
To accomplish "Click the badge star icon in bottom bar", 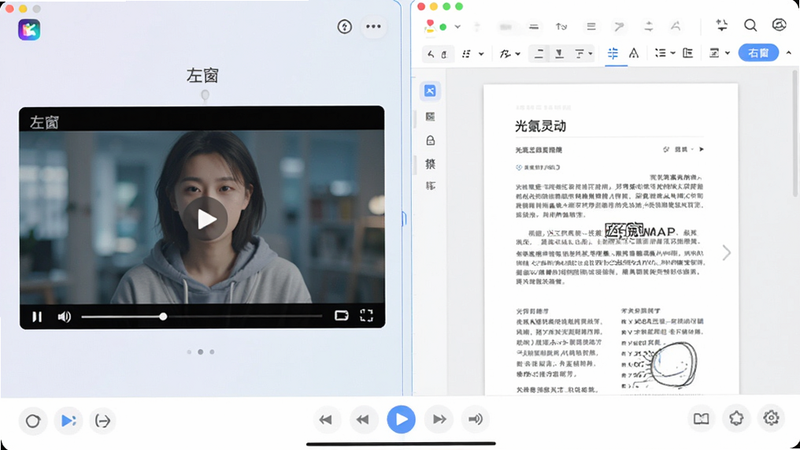I will pos(736,418).
